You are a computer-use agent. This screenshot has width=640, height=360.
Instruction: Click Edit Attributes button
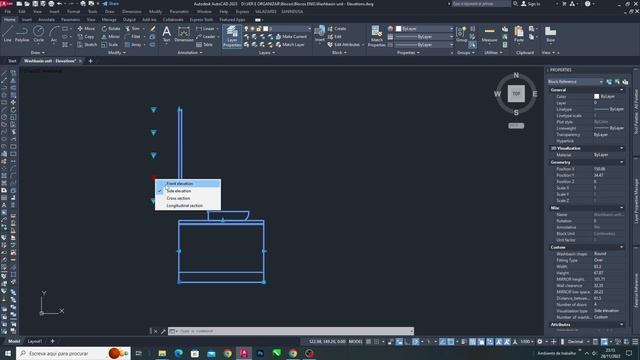(345, 44)
